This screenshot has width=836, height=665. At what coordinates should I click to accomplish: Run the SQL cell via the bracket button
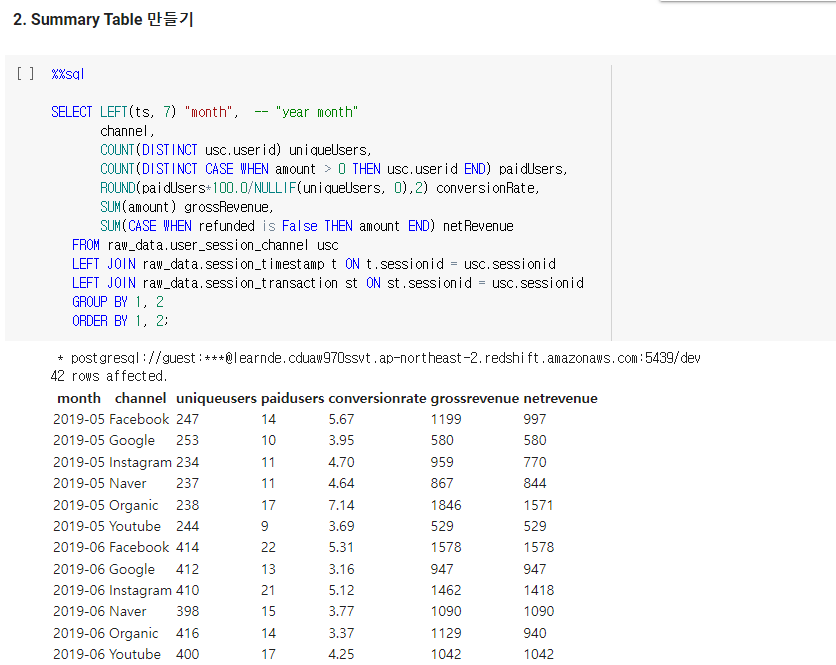coord(25,74)
